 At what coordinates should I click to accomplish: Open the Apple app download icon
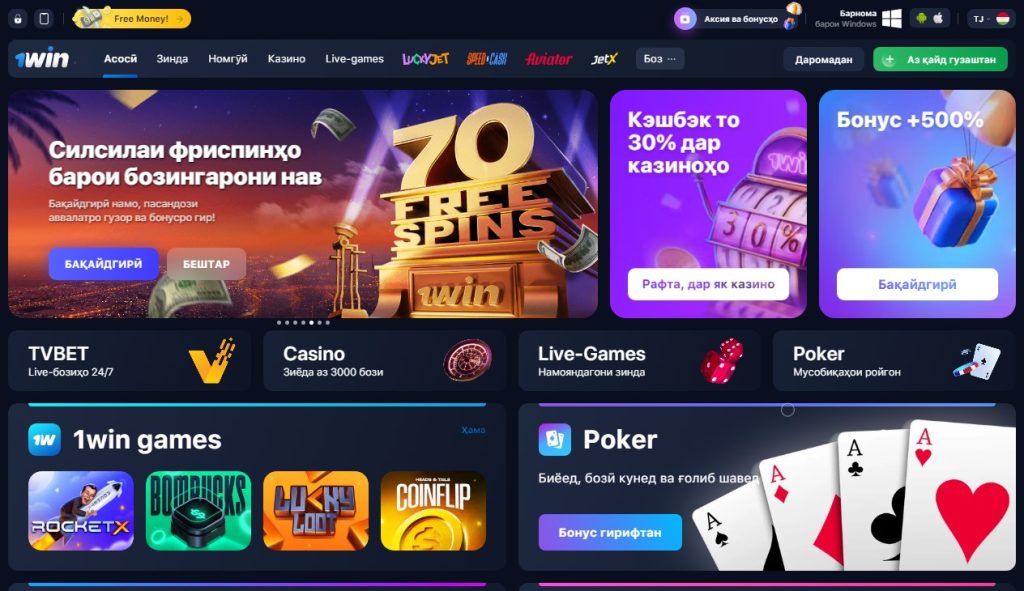938,18
